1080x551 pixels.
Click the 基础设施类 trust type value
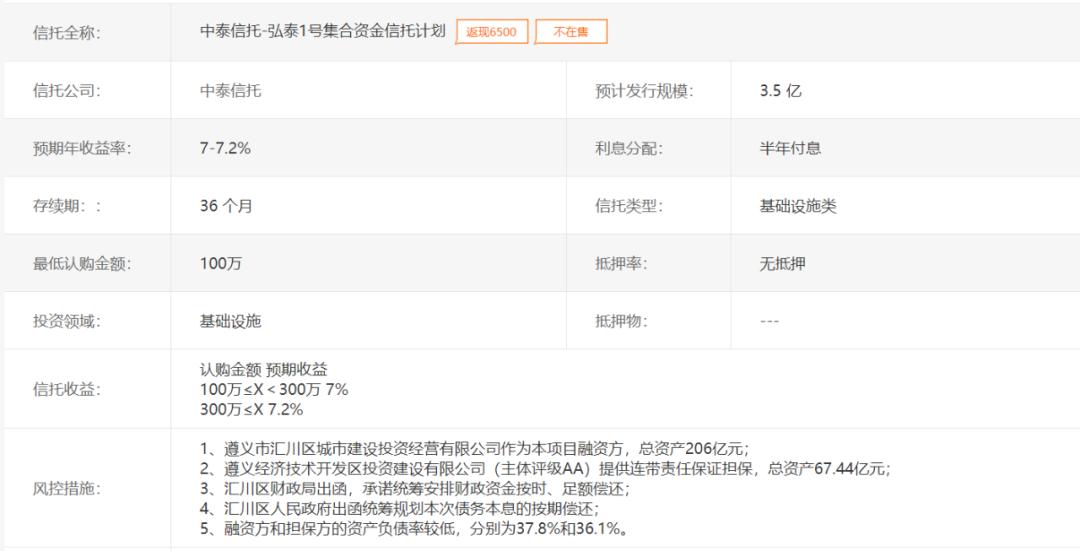798,206
